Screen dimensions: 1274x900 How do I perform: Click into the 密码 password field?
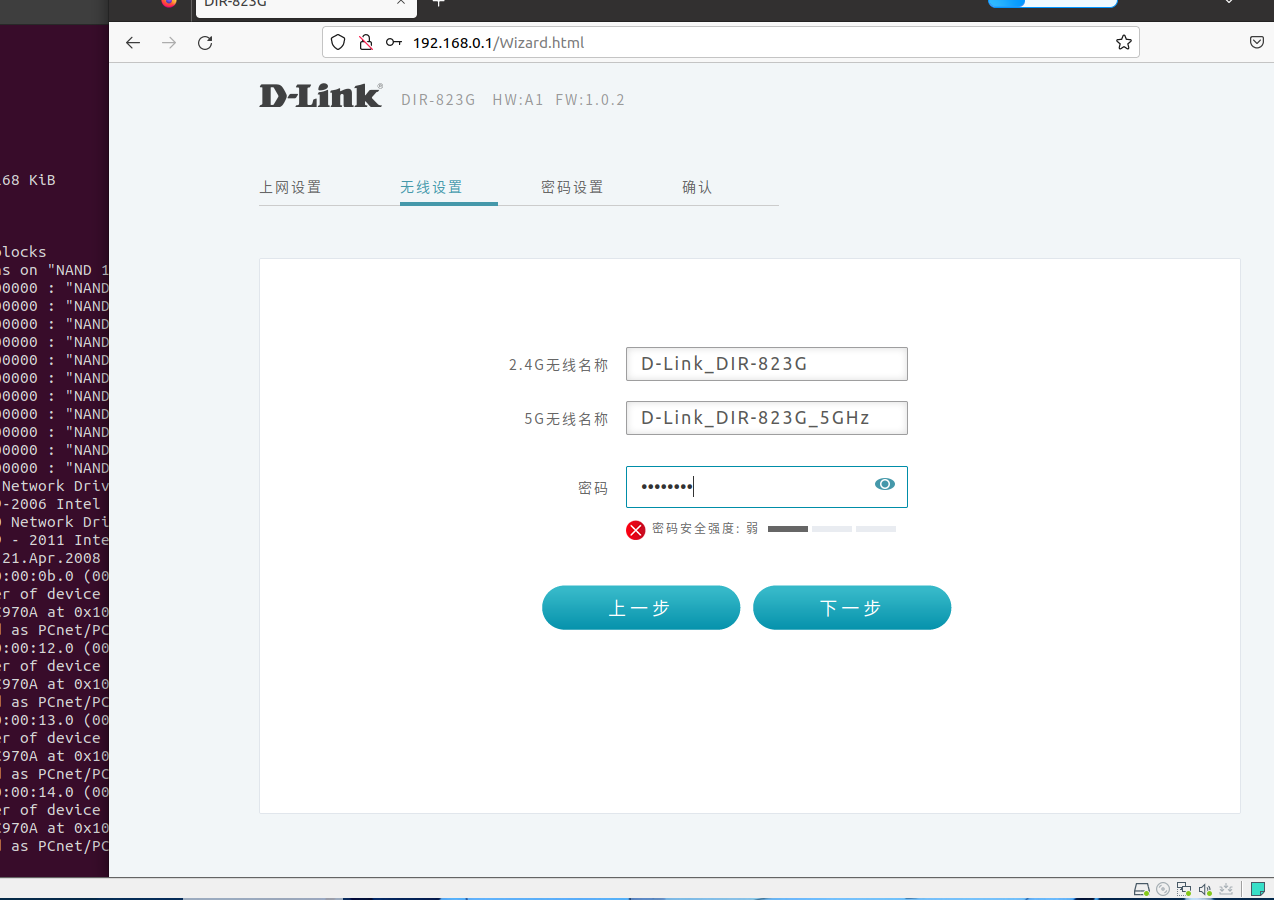(x=767, y=487)
